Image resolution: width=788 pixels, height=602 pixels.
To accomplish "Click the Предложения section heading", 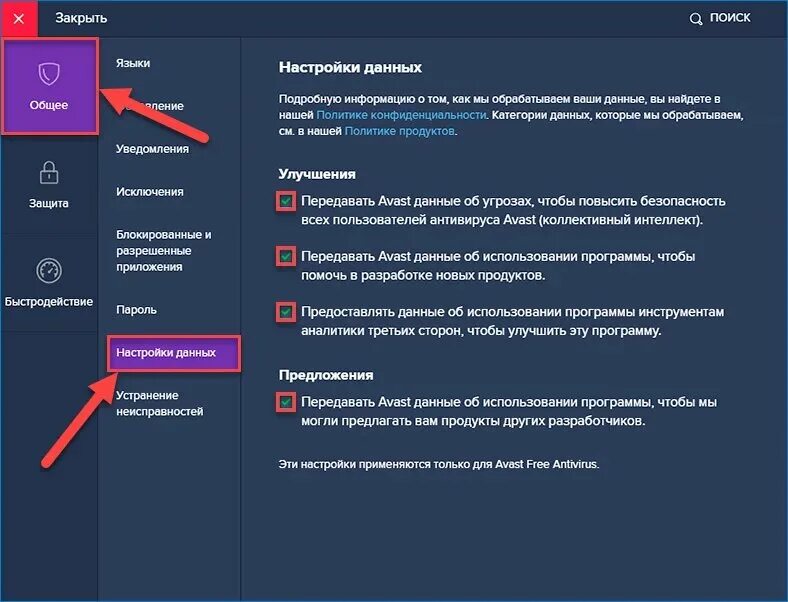I will 326,375.
